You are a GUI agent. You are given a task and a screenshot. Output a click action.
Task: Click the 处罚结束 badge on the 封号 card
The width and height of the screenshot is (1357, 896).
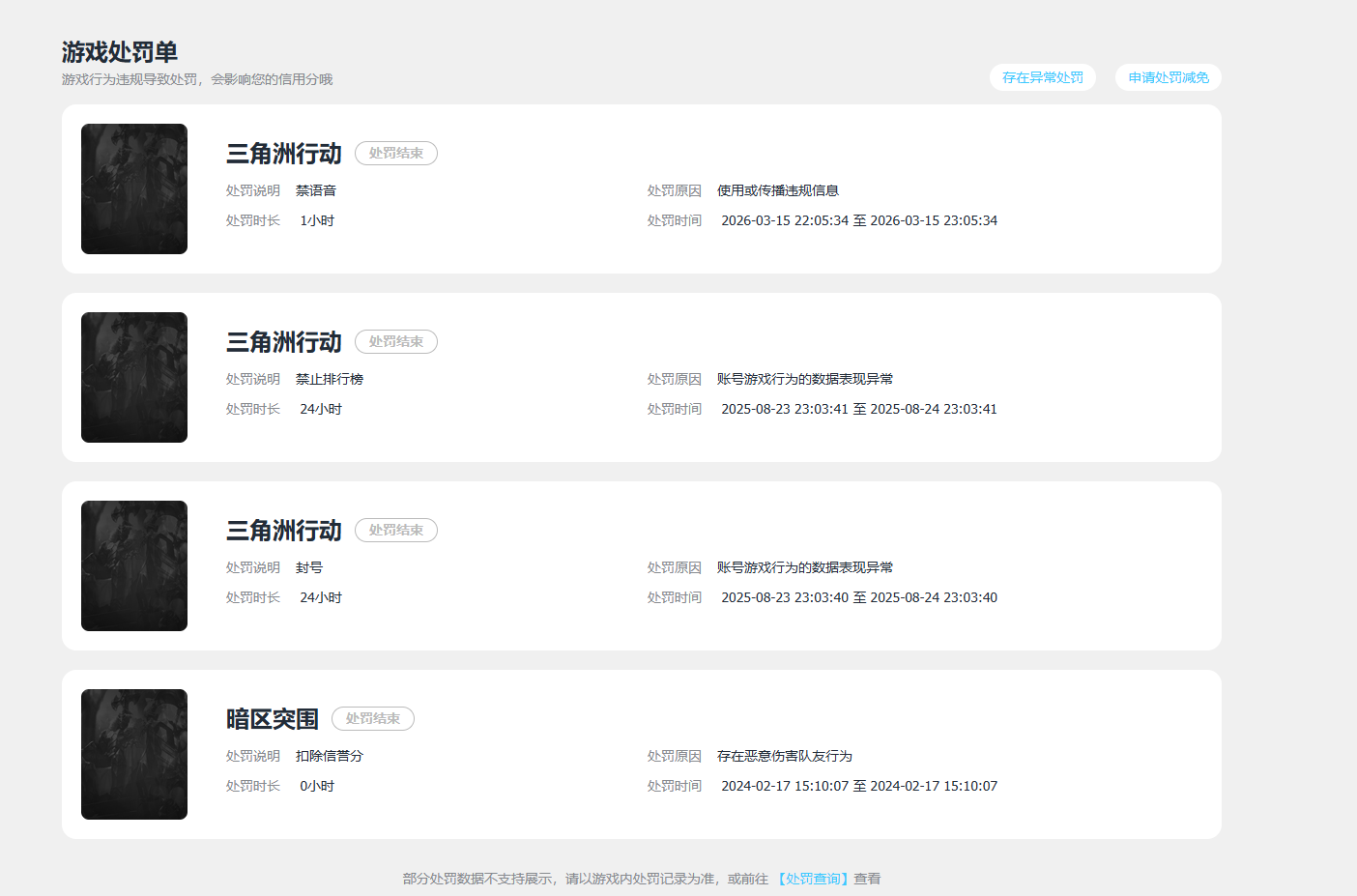[x=396, y=530]
